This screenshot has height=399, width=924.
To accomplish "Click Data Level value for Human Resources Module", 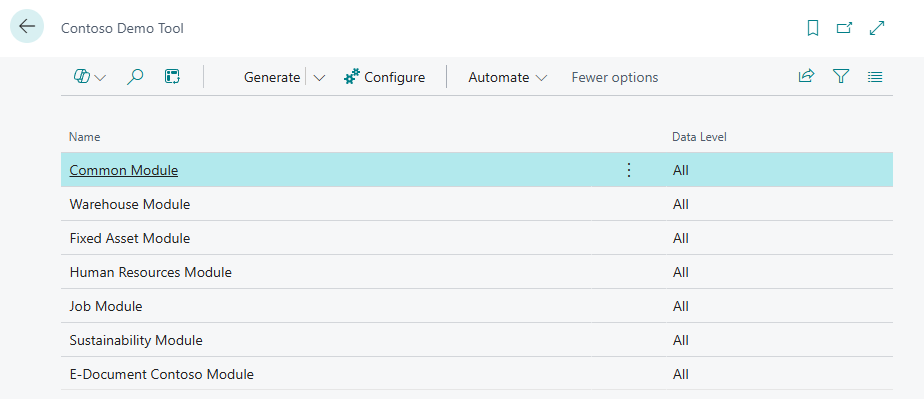I will (x=681, y=272).
